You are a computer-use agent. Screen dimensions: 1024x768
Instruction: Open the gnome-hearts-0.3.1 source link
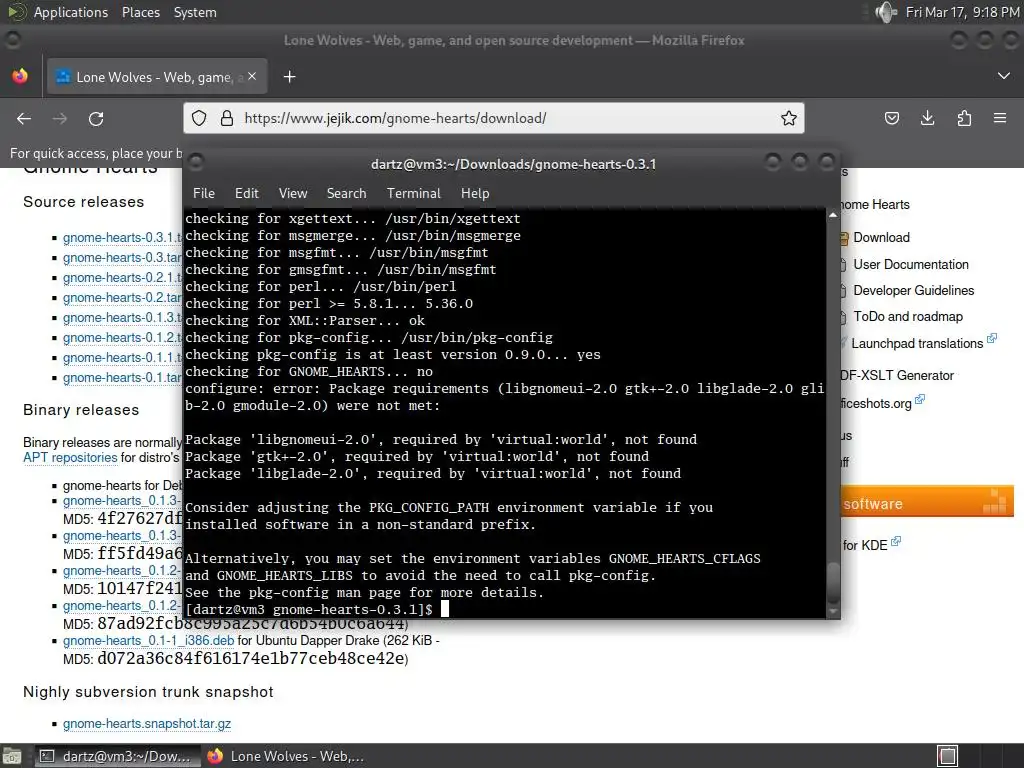122,238
